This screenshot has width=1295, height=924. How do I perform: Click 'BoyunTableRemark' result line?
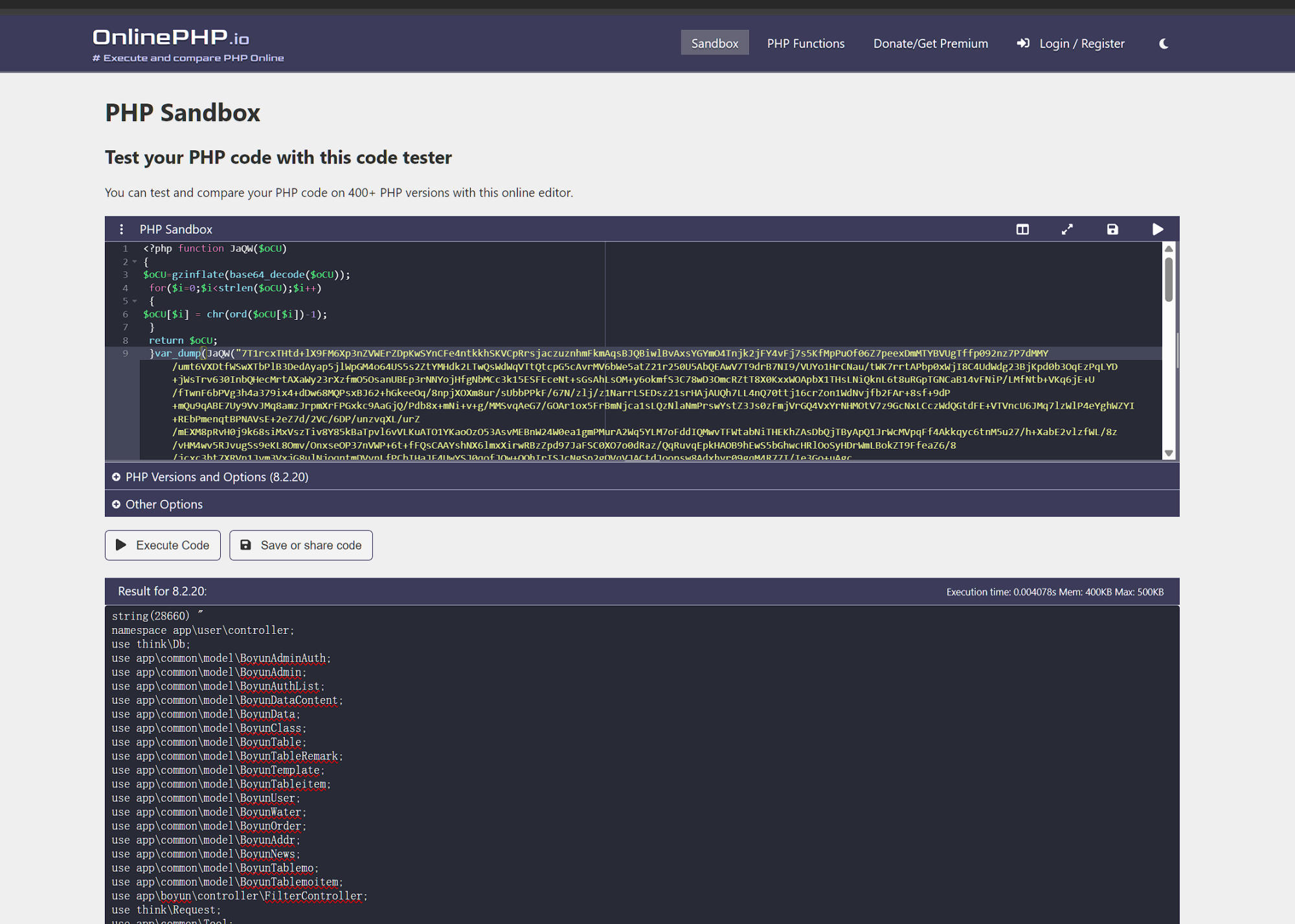(227, 756)
